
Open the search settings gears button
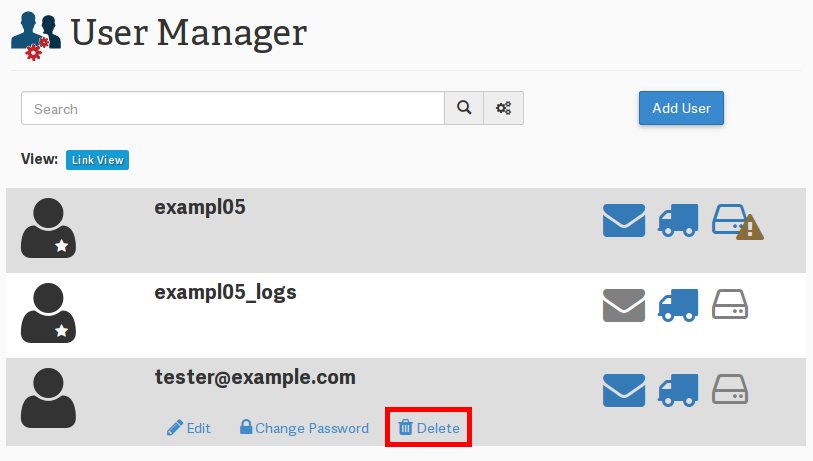(504, 109)
